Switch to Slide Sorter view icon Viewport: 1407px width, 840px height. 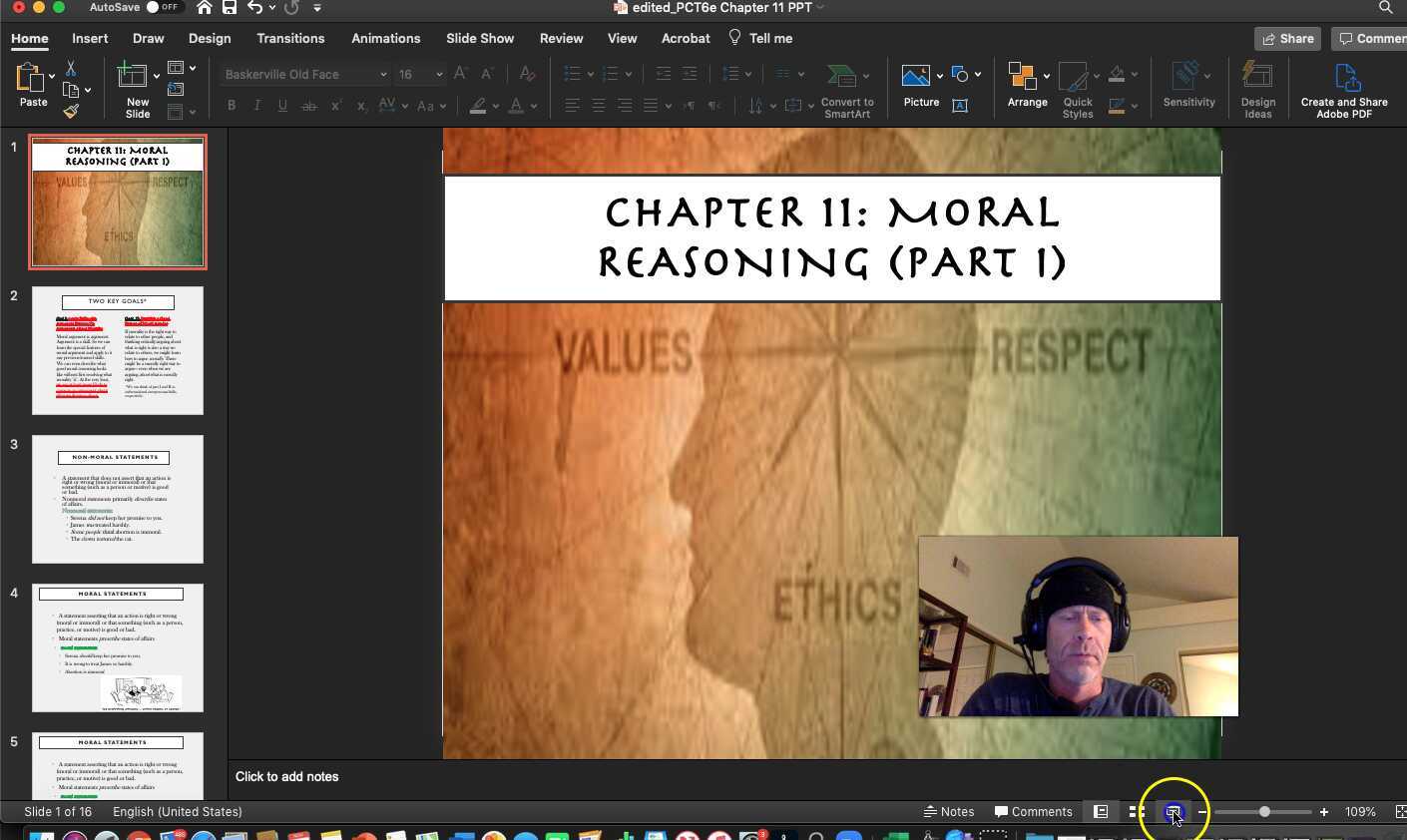pyautogui.click(x=1137, y=812)
